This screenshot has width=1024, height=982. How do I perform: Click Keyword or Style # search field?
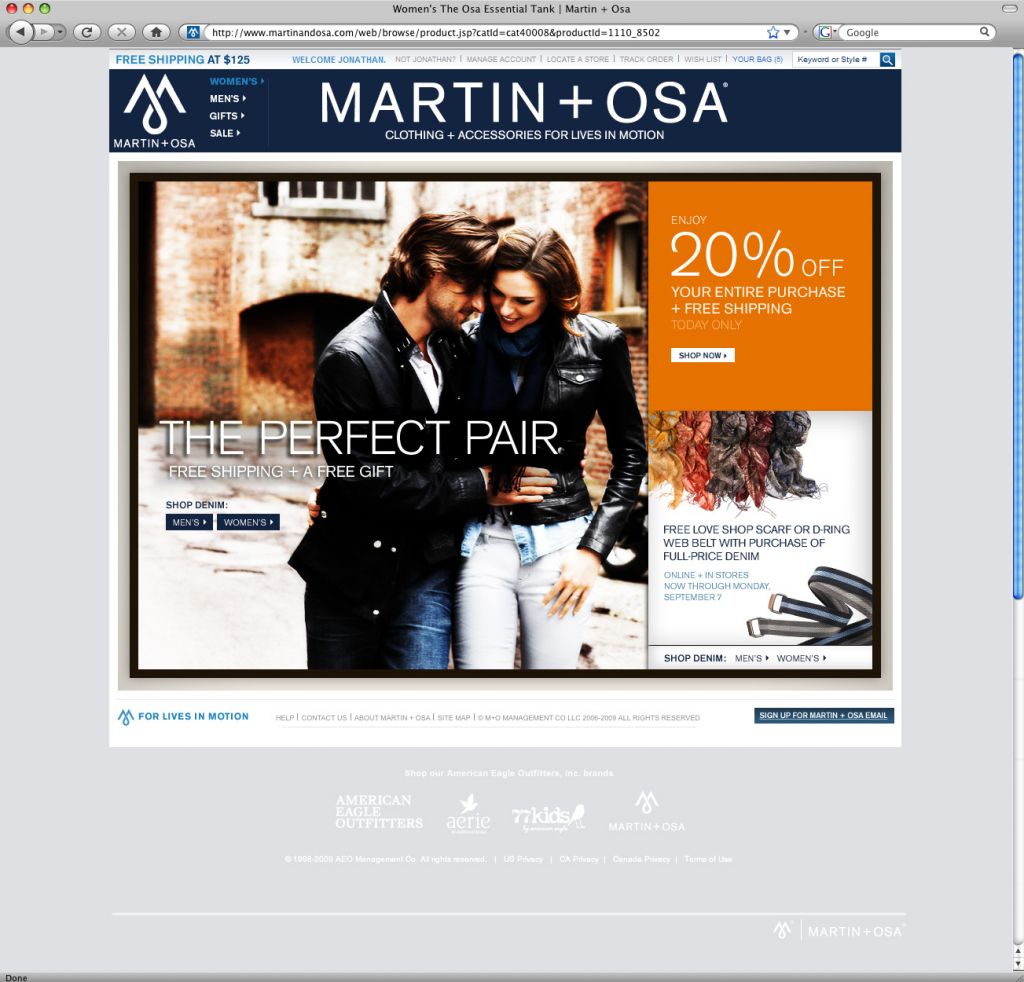(x=835, y=59)
